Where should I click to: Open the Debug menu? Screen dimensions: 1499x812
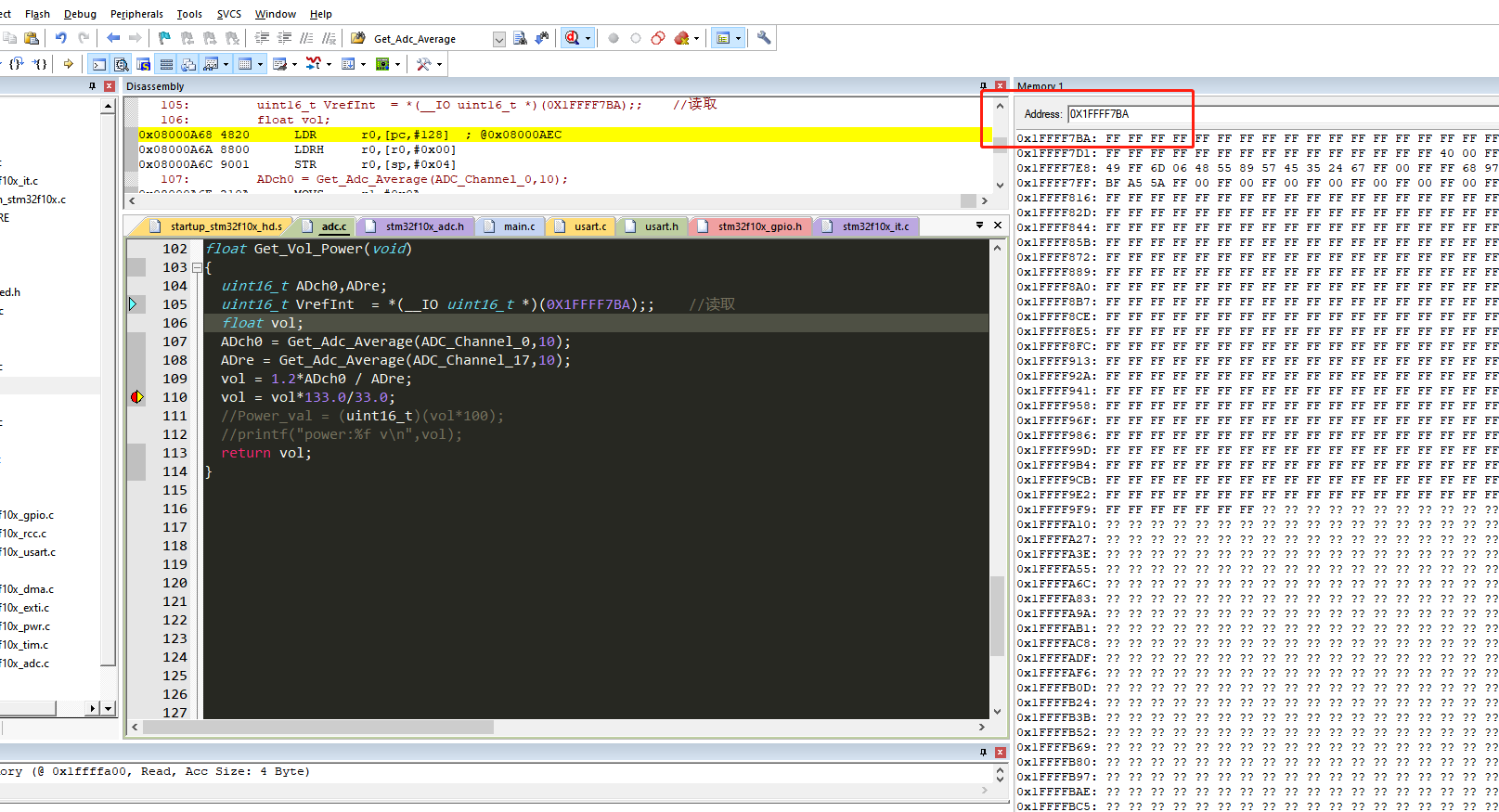pos(80,14)
